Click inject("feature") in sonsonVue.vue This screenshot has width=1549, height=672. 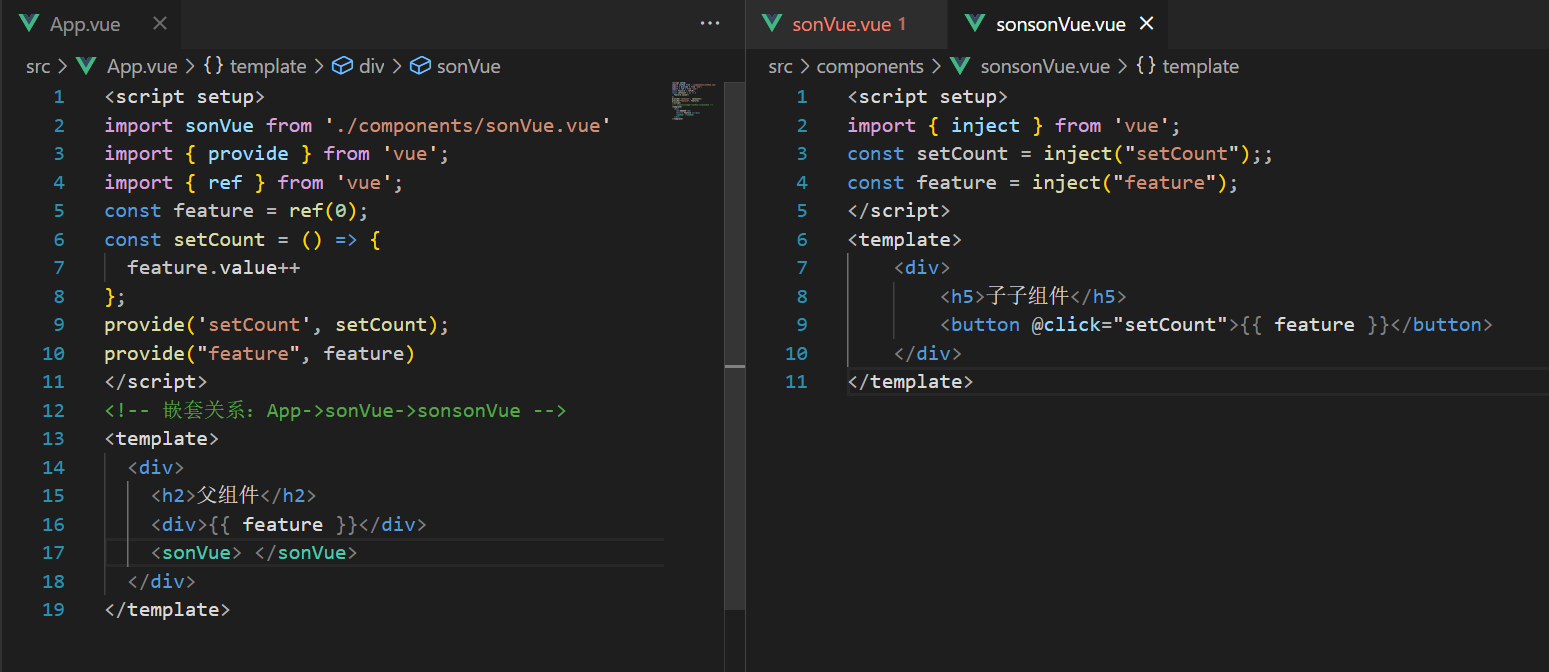pyautogui.click(x=1130, y=183)
